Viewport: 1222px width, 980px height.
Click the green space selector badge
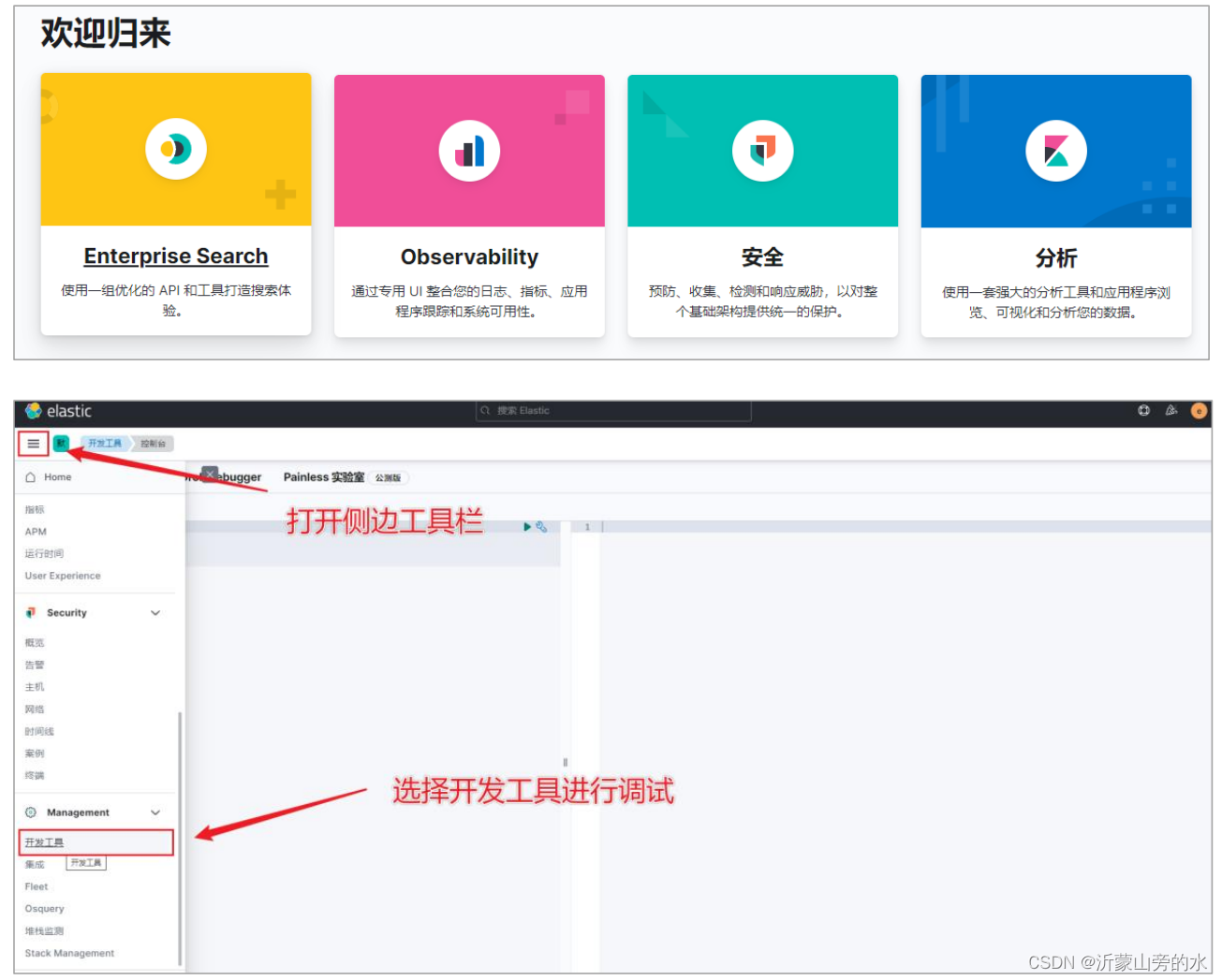click(x=61, y=444)
